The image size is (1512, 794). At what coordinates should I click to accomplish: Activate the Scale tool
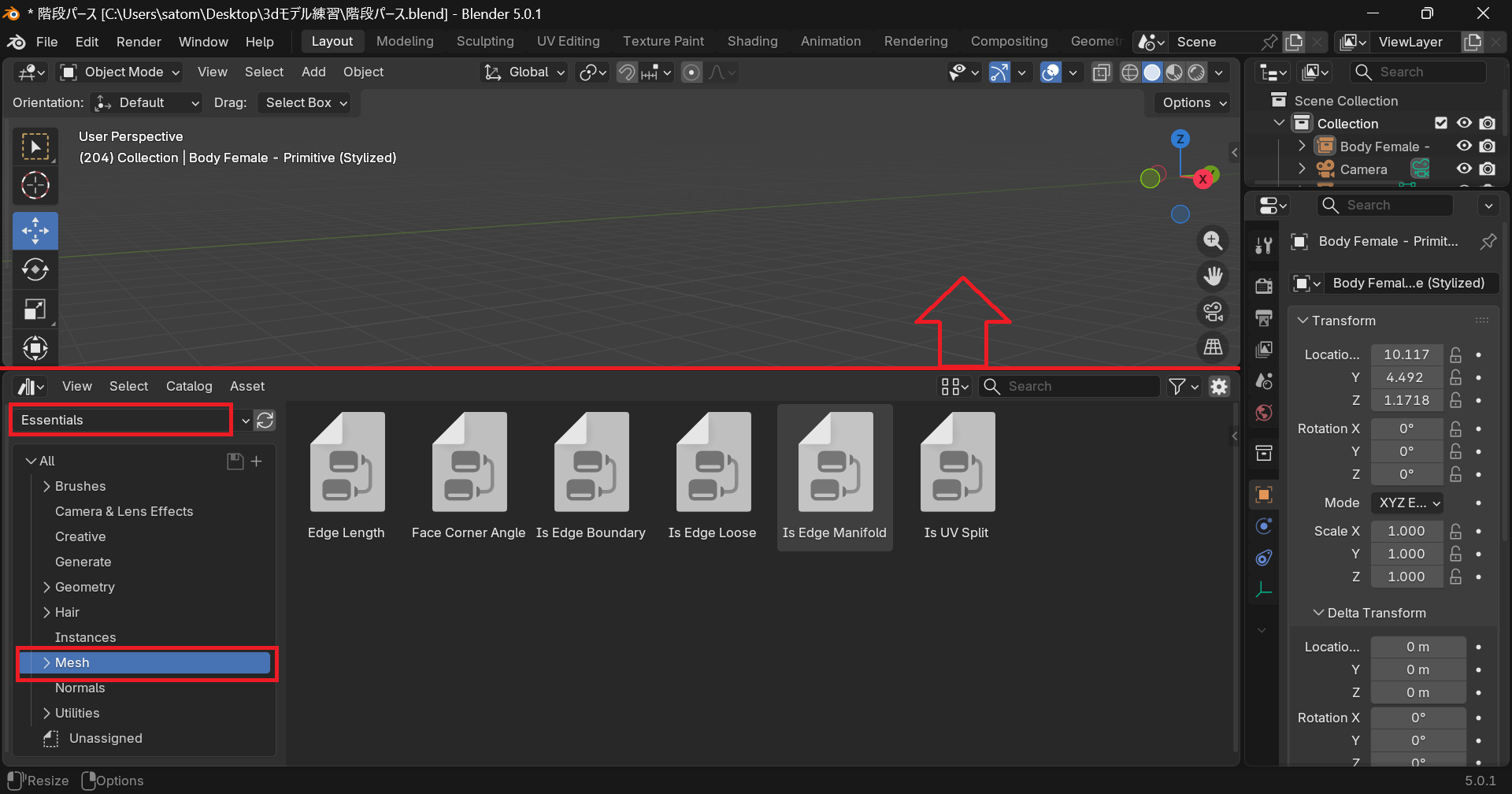click(x=35, y=310)
